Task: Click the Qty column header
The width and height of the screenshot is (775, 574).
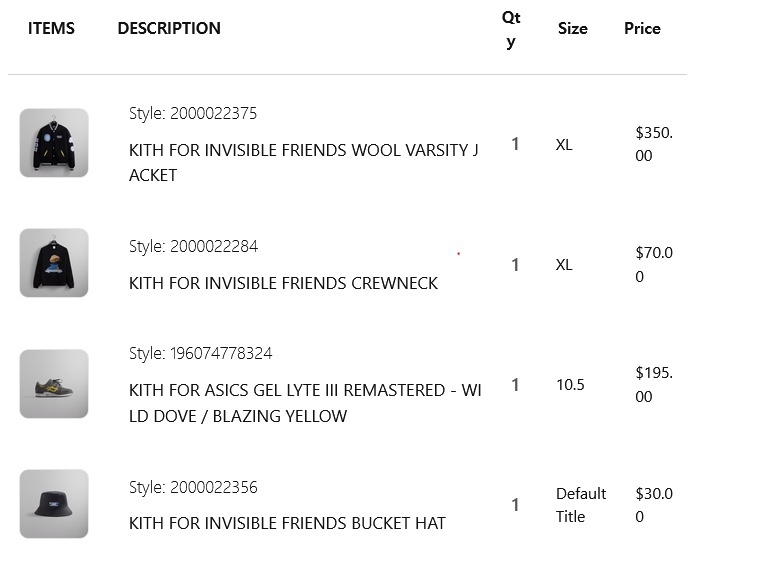Action: 511,30
